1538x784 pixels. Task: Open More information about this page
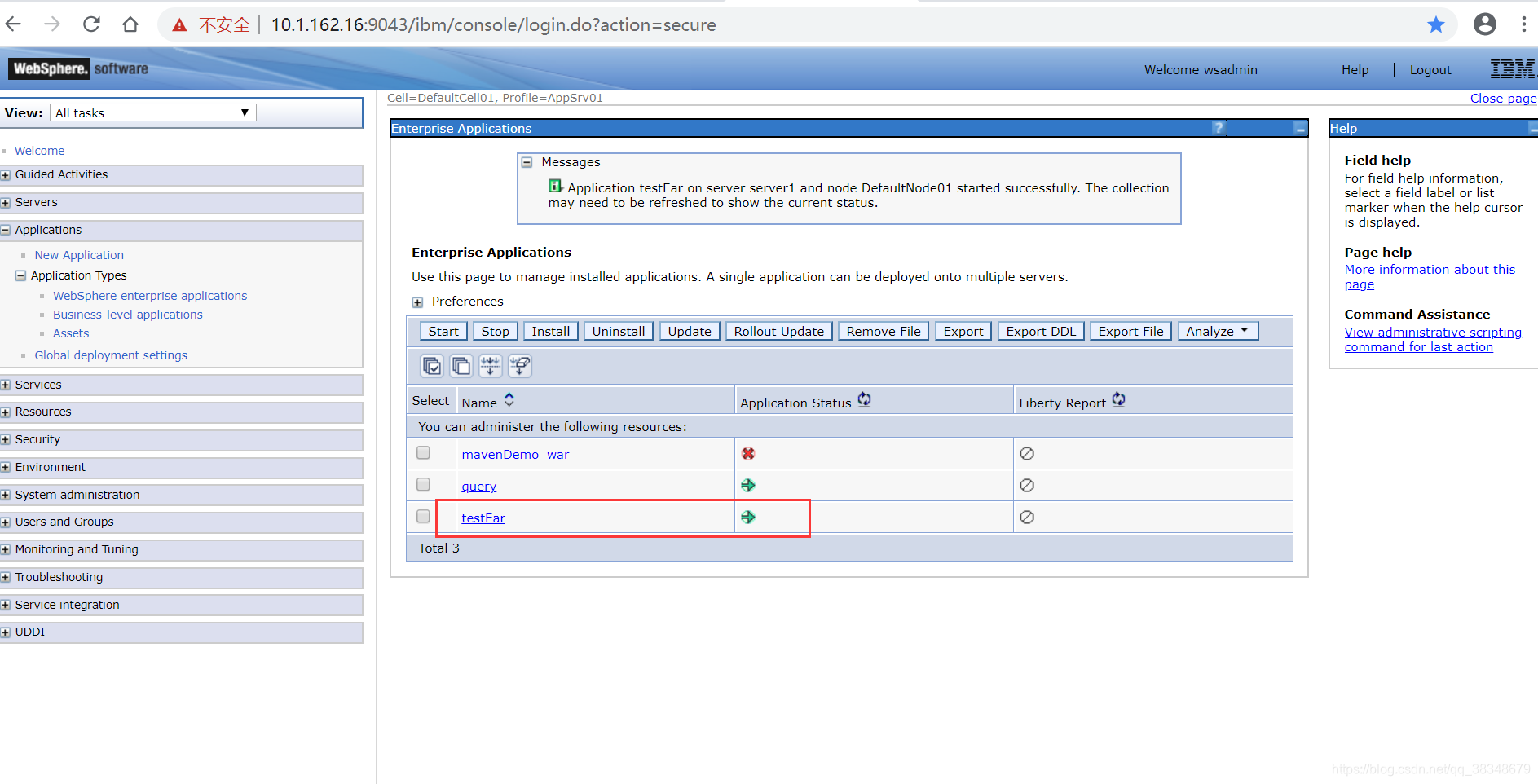click(x=1430, y=277)
